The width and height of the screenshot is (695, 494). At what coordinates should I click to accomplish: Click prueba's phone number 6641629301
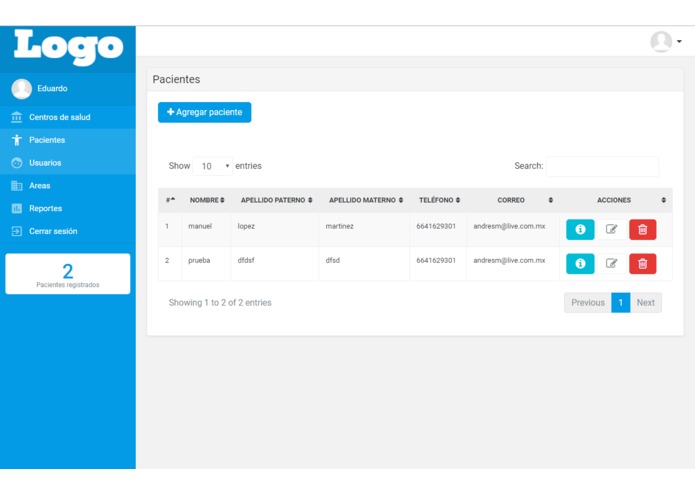(x=436, y=261)
